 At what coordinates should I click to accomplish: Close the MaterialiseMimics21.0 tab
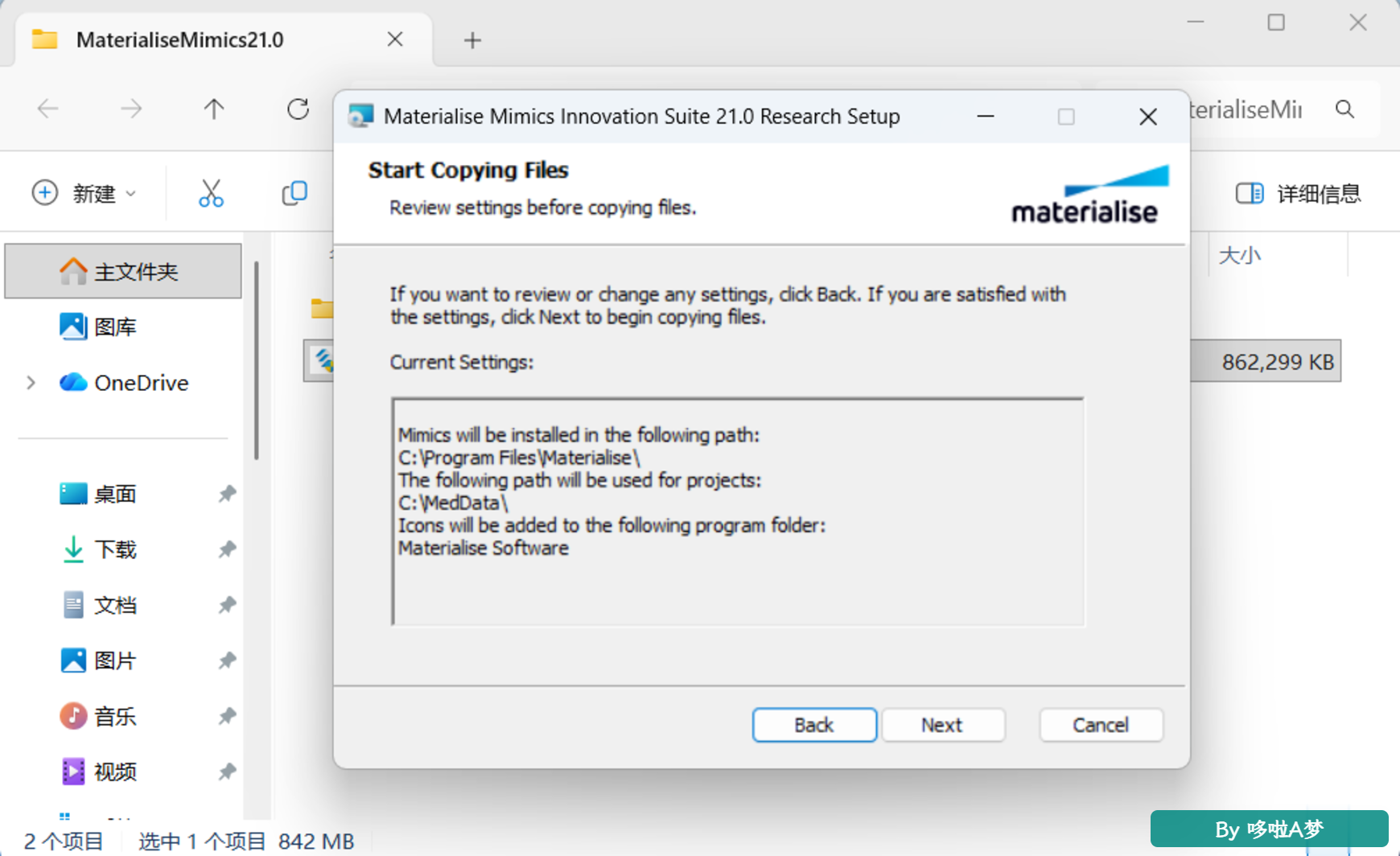click(395, 39)
